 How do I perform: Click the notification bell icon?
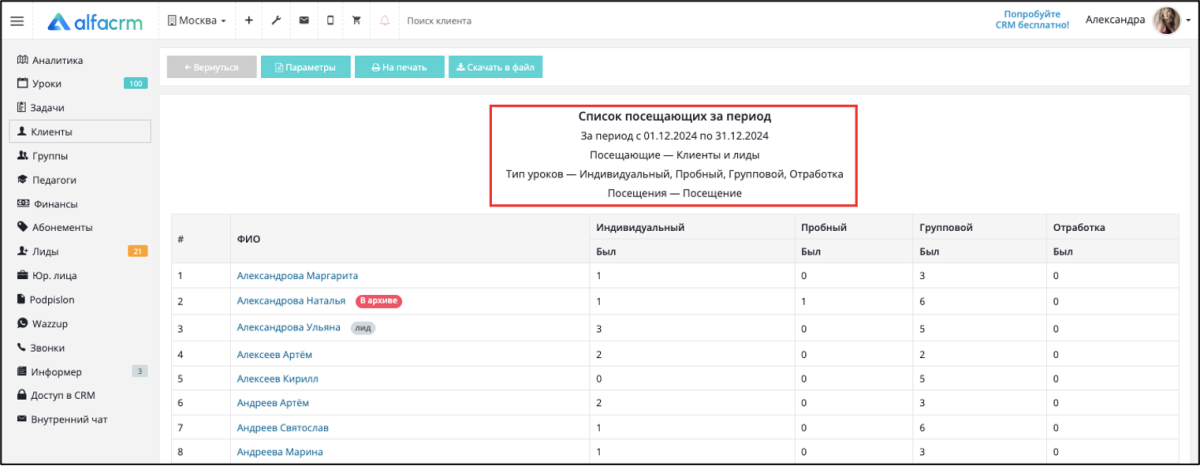click(385, 20)
